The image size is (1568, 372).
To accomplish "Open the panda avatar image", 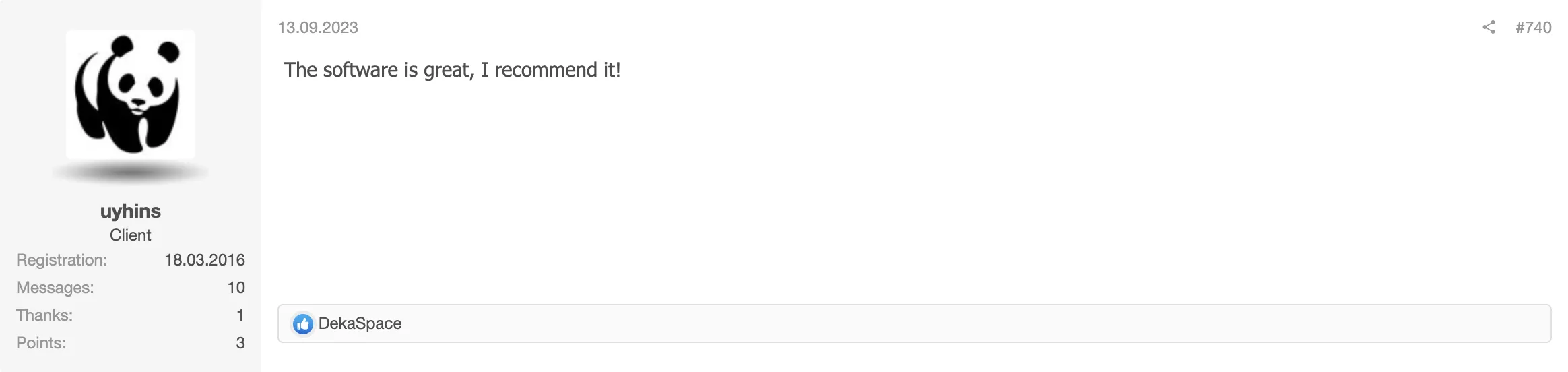I will coord(130,94).
